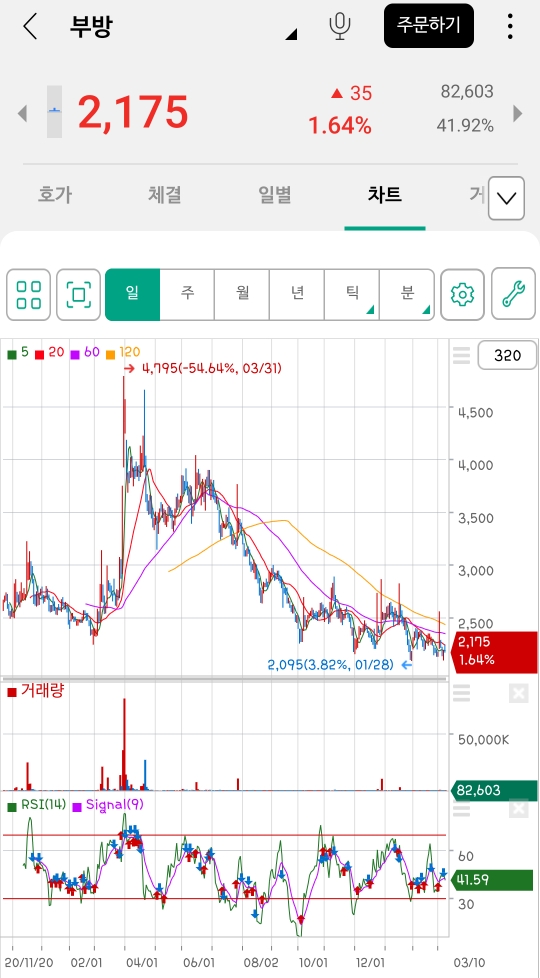Screen dimensions: 540x978
Task: Tap the red 20-day MA legend
Action: [x=49, y=352]
